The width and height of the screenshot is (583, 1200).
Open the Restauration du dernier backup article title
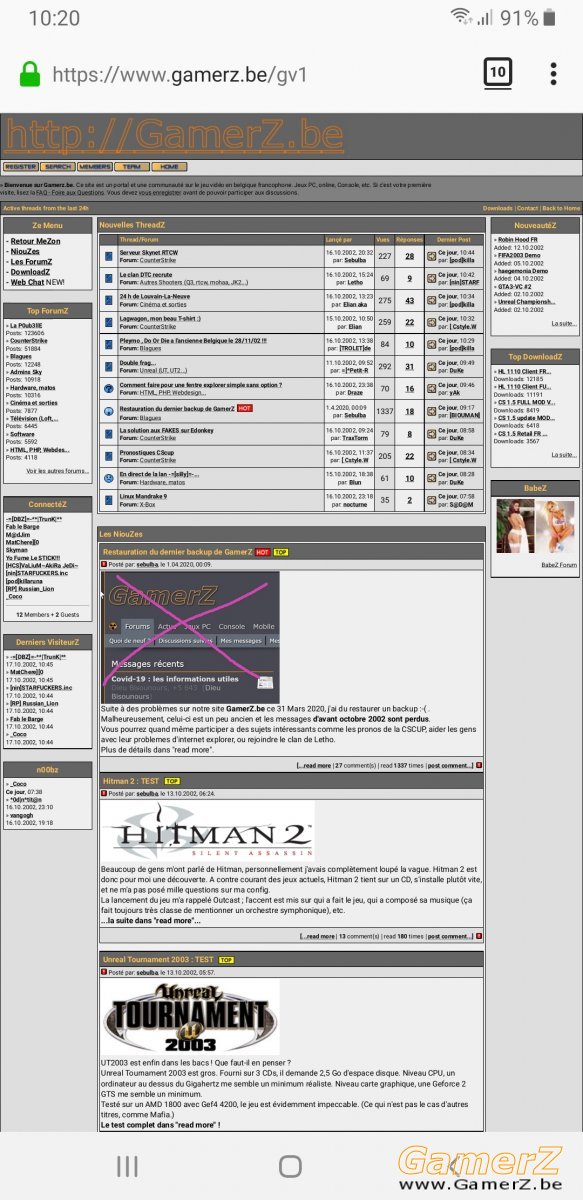(177, 552)
